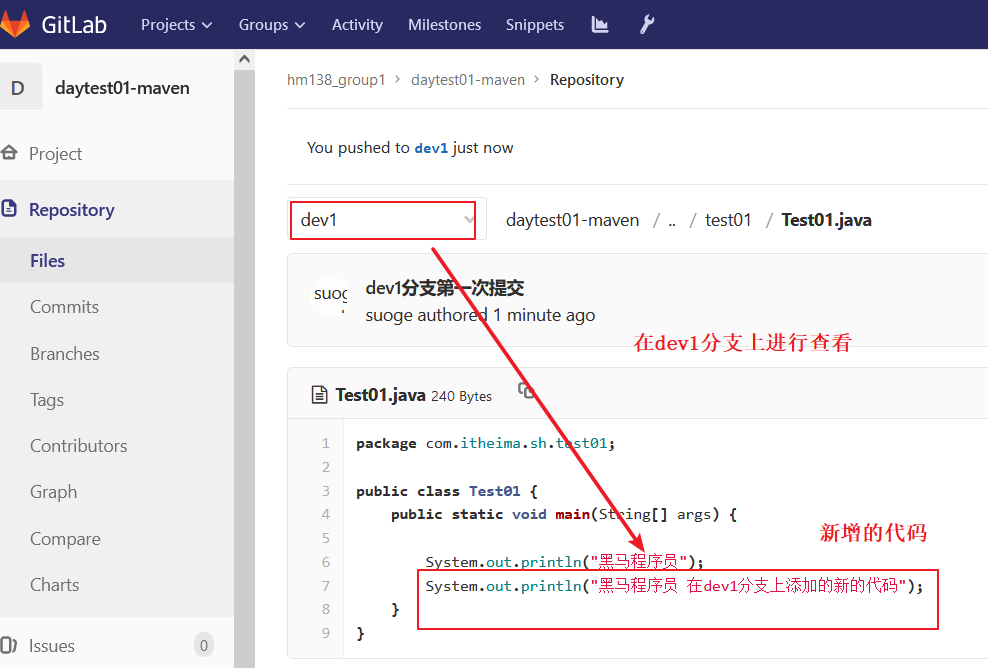Open Milestones from the top navigation

point(444,25)
